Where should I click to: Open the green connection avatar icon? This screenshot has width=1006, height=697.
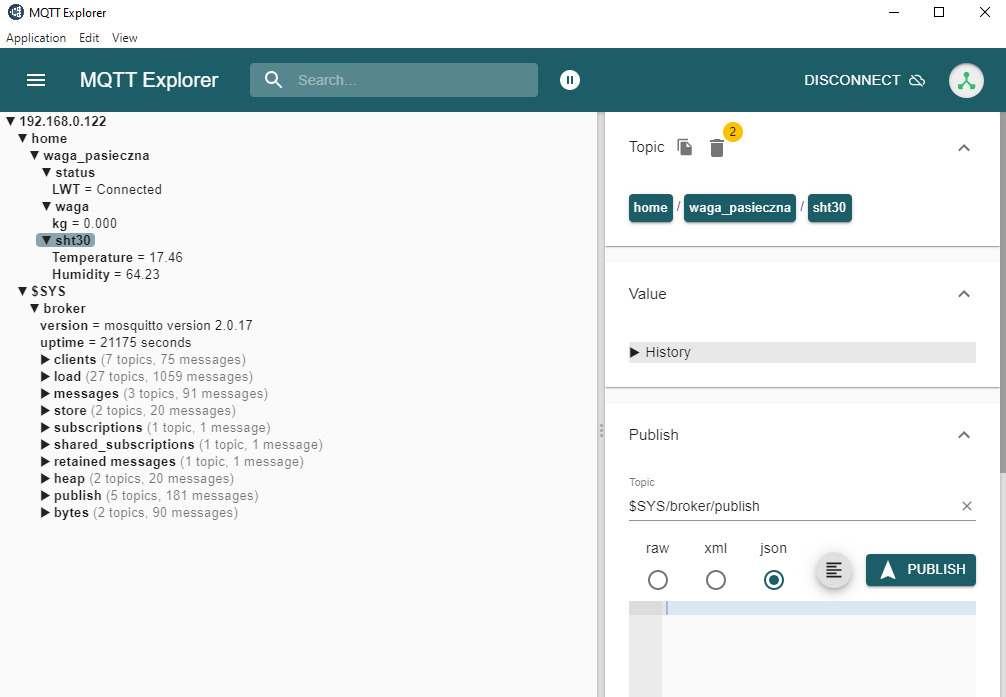point(966,80)
